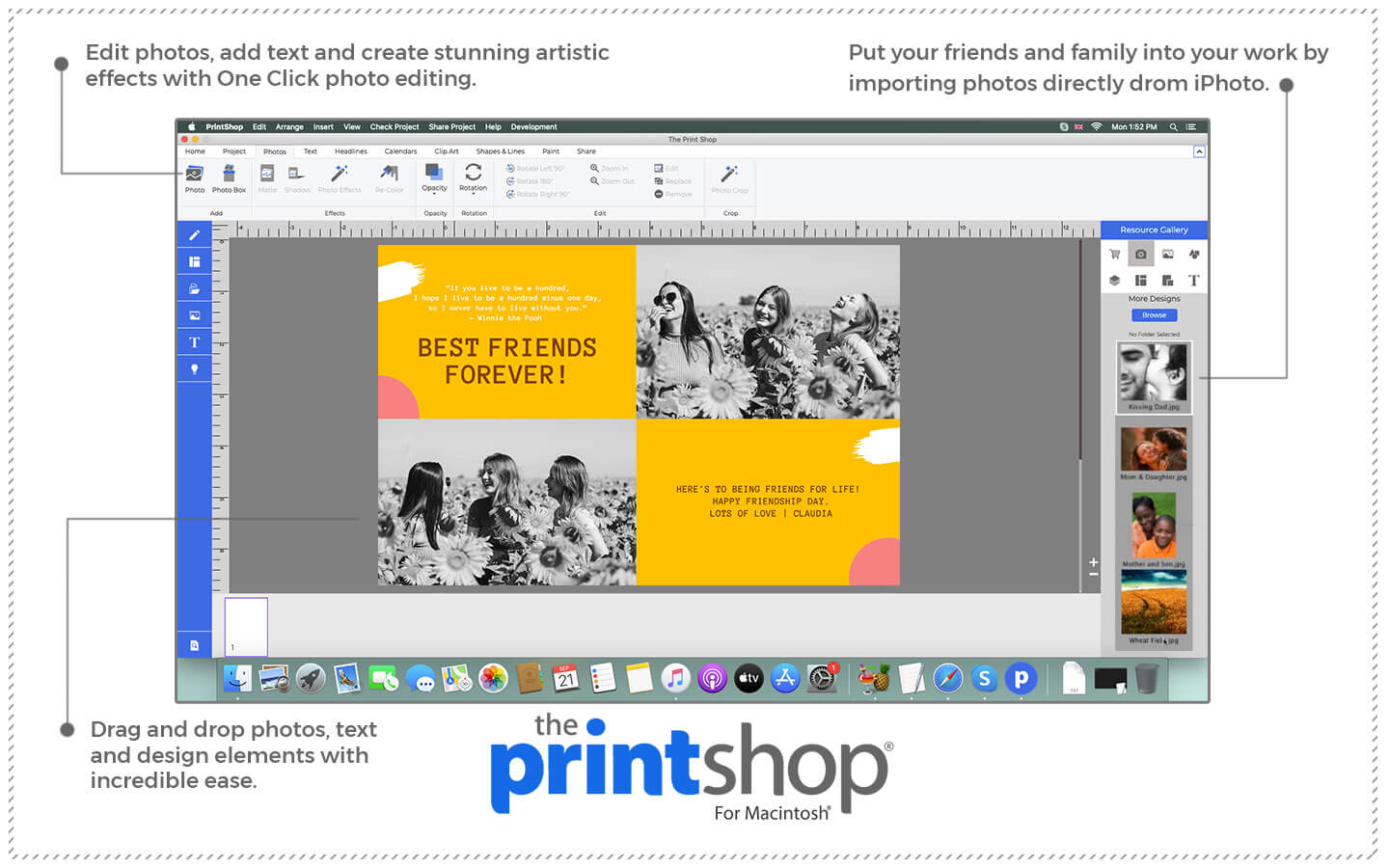The height and width of the screenshot is (868, 1389).
Task: Zoom Out of the photo
Action: (613, 181)
